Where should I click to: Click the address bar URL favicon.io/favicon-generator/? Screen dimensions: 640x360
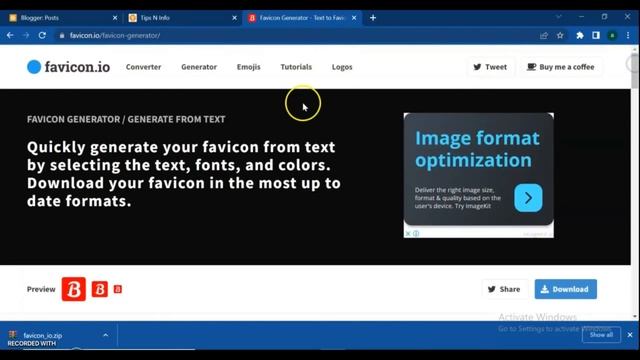click(115, 36)
